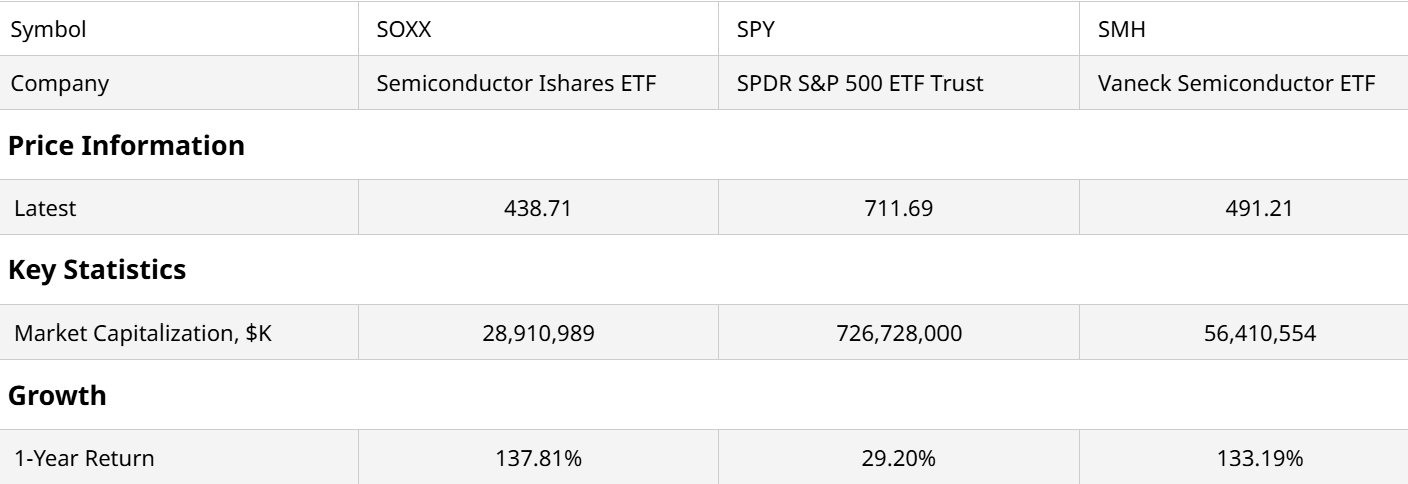Image resolution: width=1408 pixels, height=484 pixels.
Task: Click the Market Capitalization, $K row label
Action: click(142, 333)
